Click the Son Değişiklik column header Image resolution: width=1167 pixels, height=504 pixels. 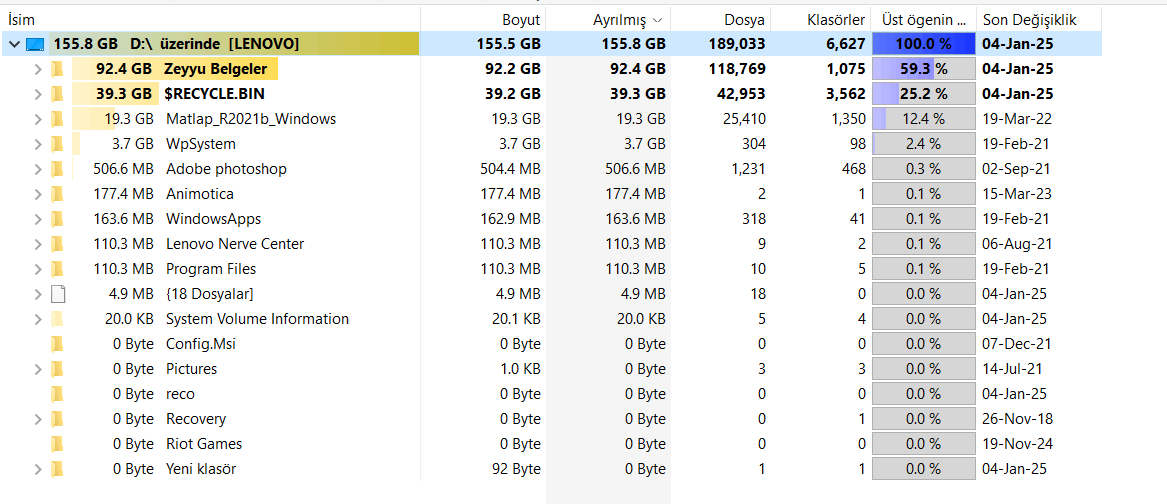click(x=1029, y=20)
